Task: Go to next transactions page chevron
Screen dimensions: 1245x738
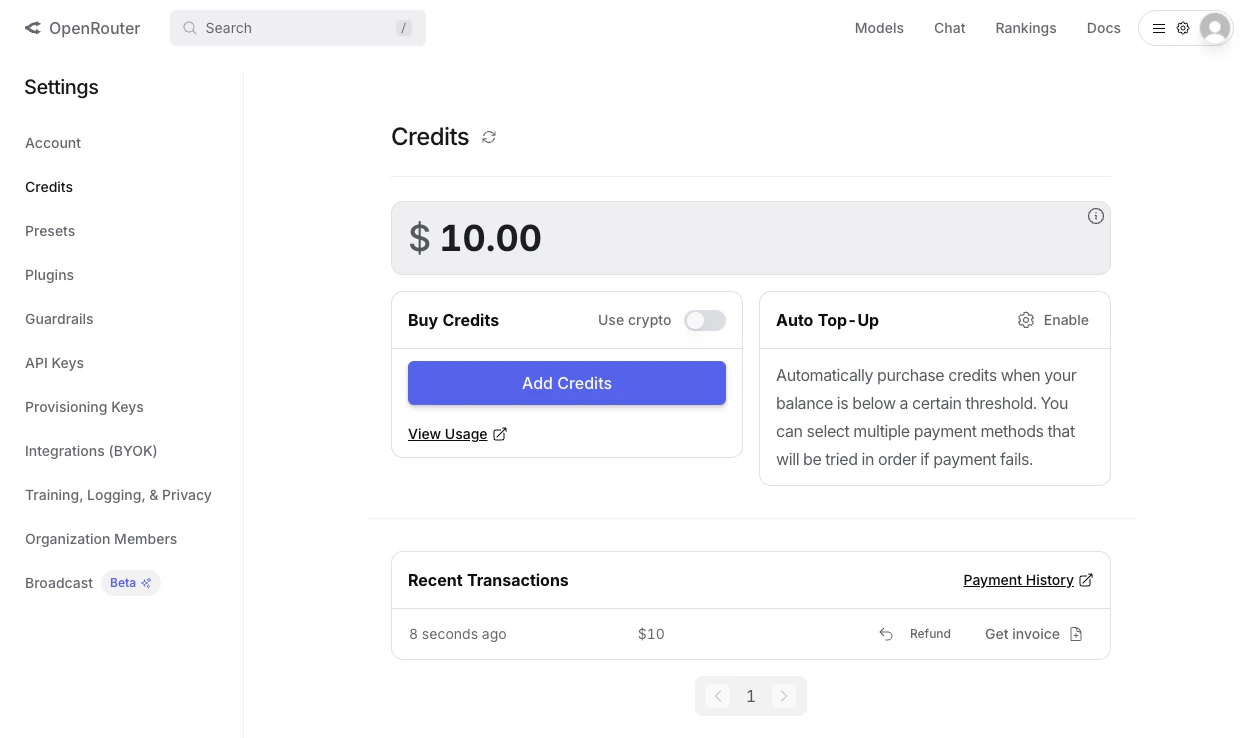Action: click(784, 696)
